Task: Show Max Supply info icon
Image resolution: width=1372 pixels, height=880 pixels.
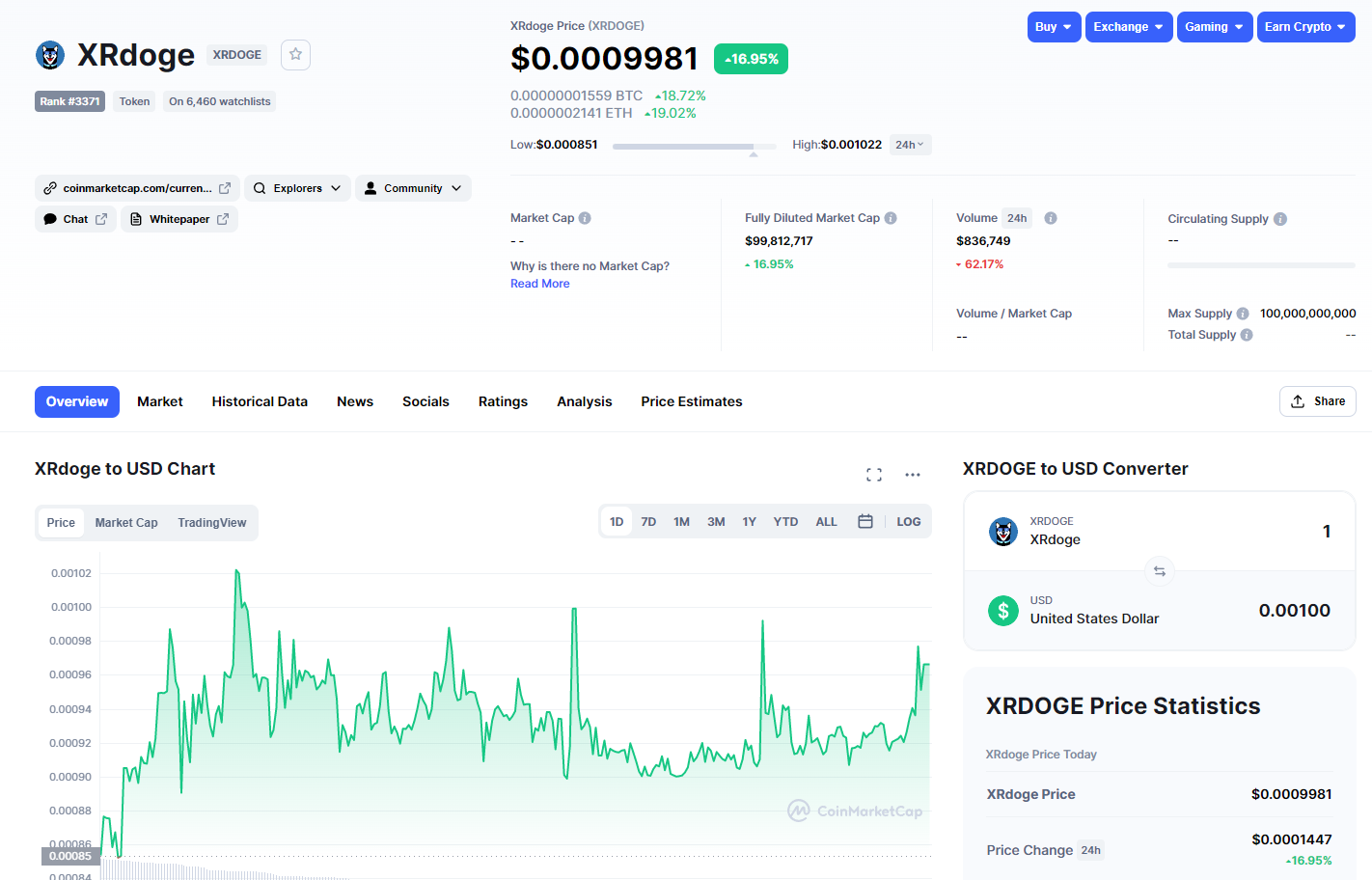Action: (x=1243, y=314)
